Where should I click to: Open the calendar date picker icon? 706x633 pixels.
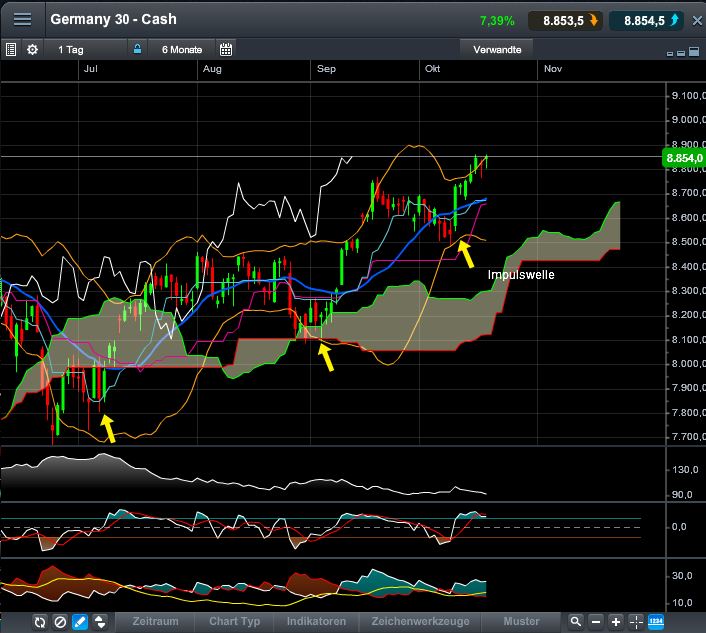pyautogui.click(x=226, y=50)
